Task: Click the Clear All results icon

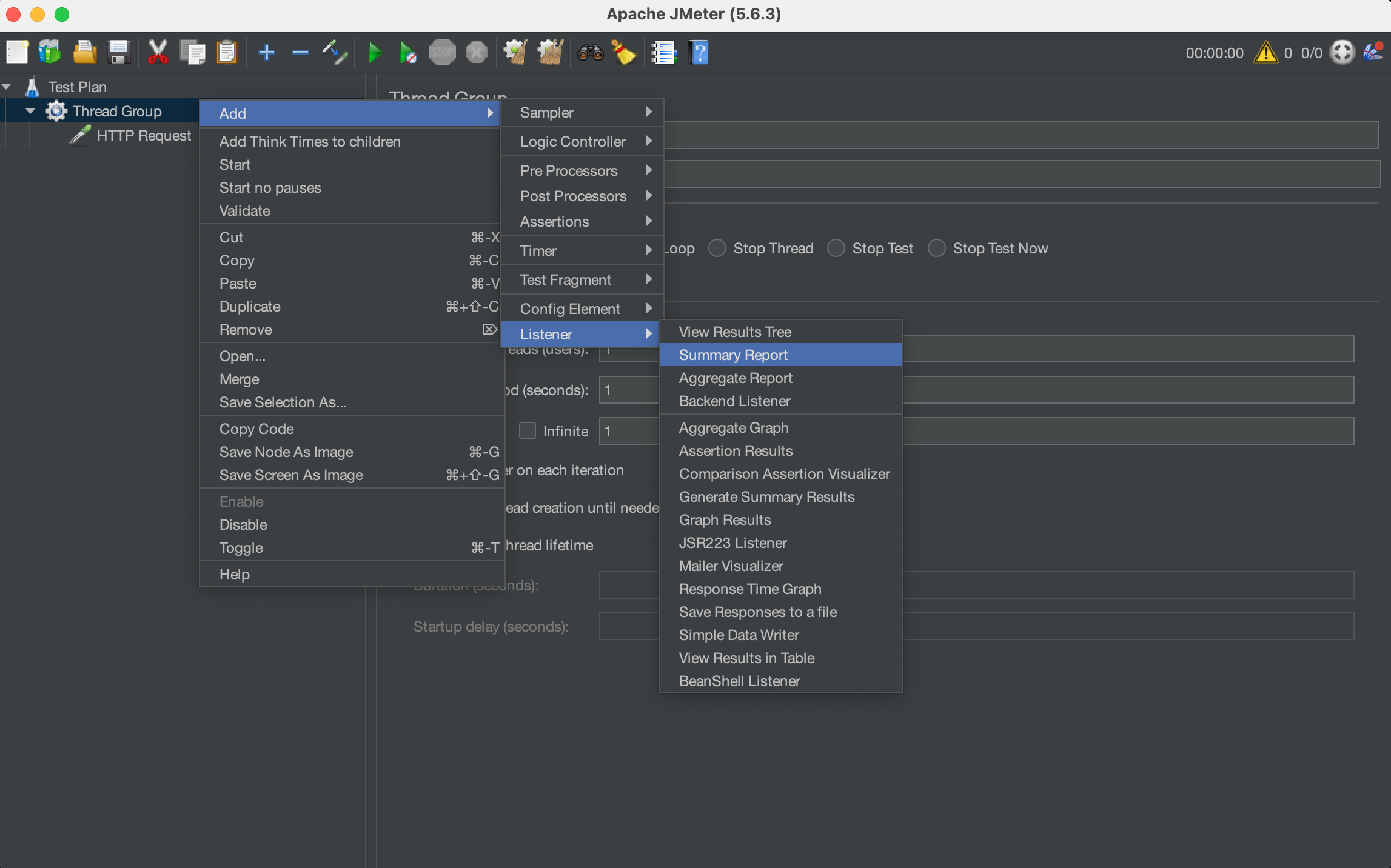Action: pyautogui.click(x=551, y=53)
